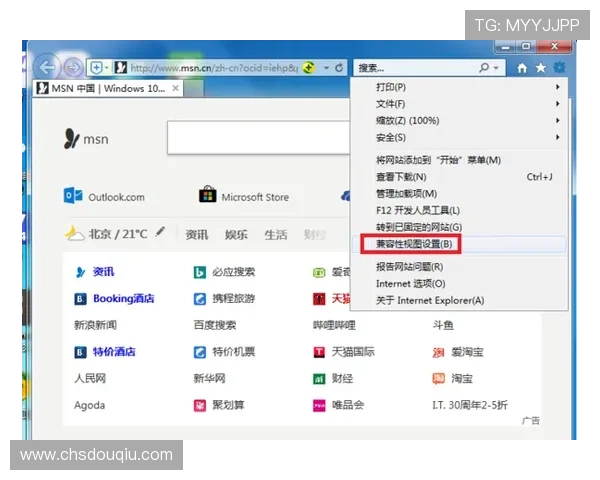Open the 人民网 link

click(90, 379)
